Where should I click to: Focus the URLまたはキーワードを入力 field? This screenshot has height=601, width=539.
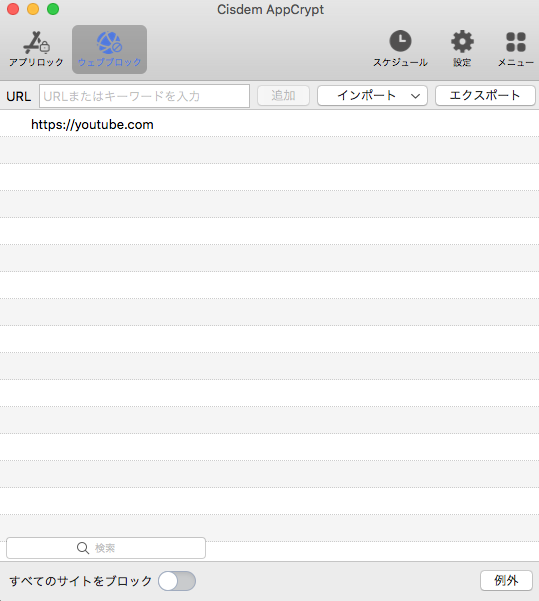(145, 96)
